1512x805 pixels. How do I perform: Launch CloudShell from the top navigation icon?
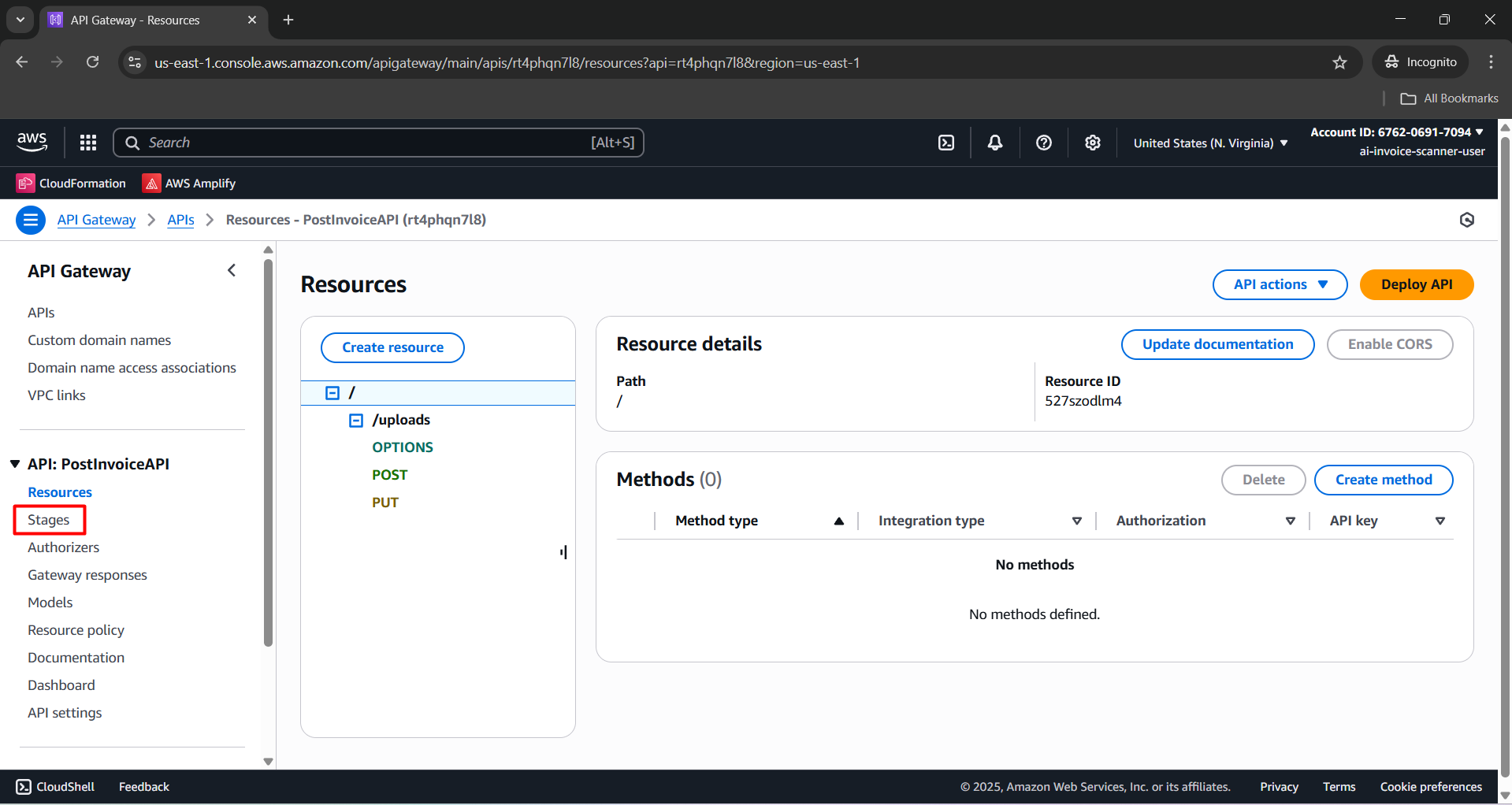click(946, 143)
